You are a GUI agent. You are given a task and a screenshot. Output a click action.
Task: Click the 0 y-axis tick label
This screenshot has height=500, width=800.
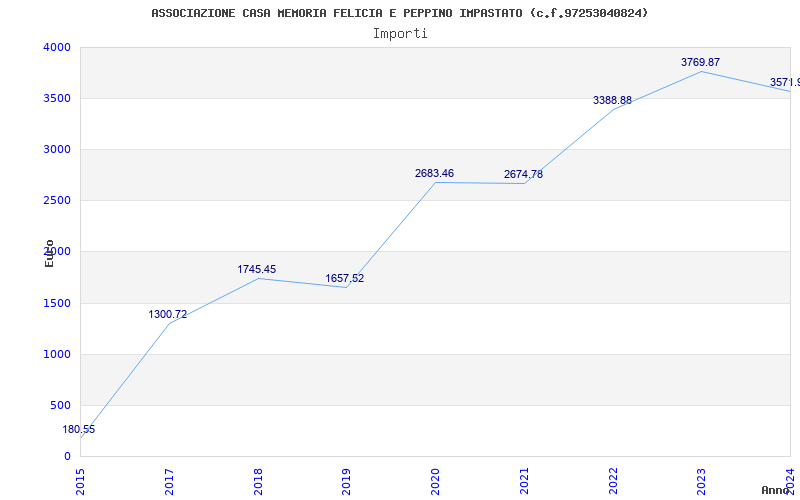67,457
